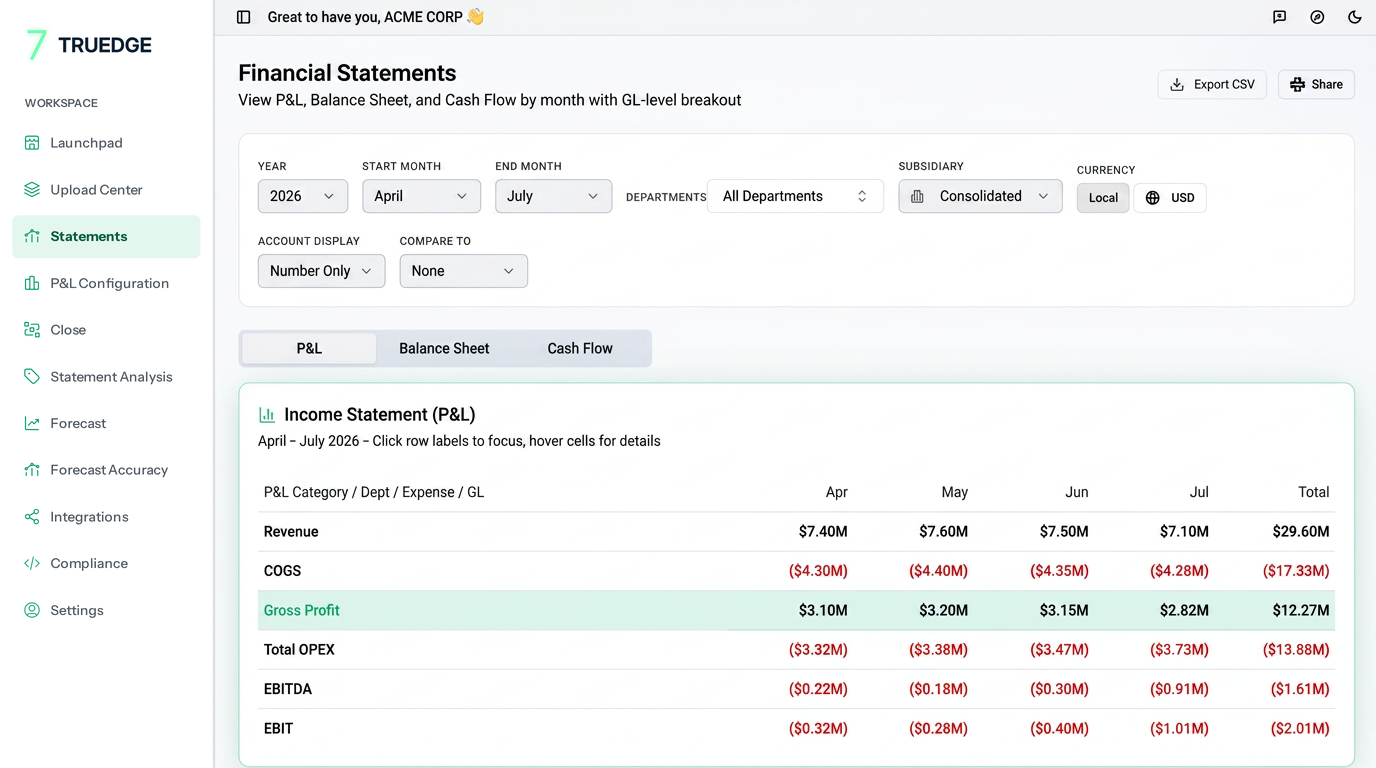Click the compass explore icon
Image resolution: width=1376 pixels, height=768 pixels.
click(1317, 17)
